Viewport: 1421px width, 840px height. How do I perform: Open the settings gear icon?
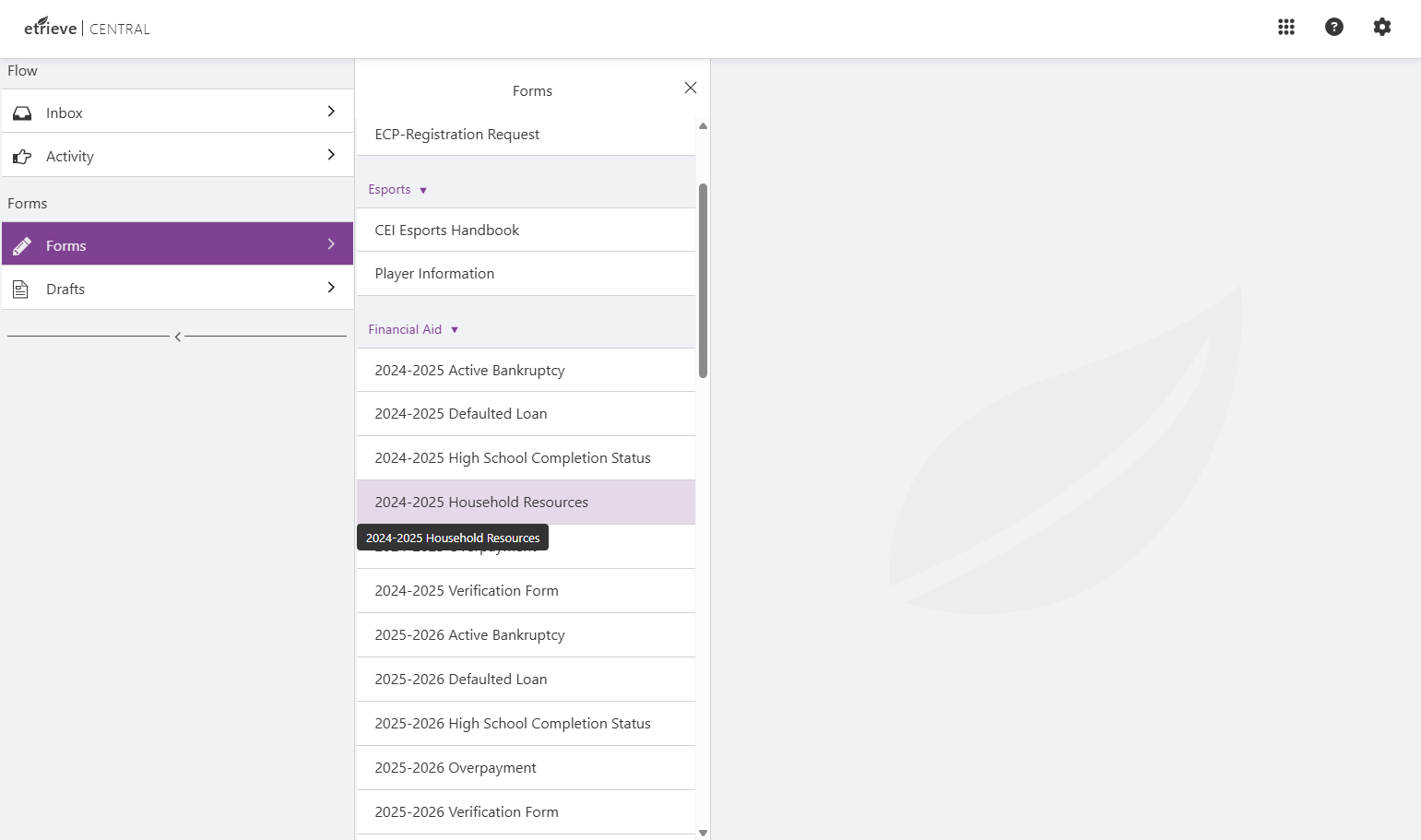pyautogui.click(x=1382, y=27)
